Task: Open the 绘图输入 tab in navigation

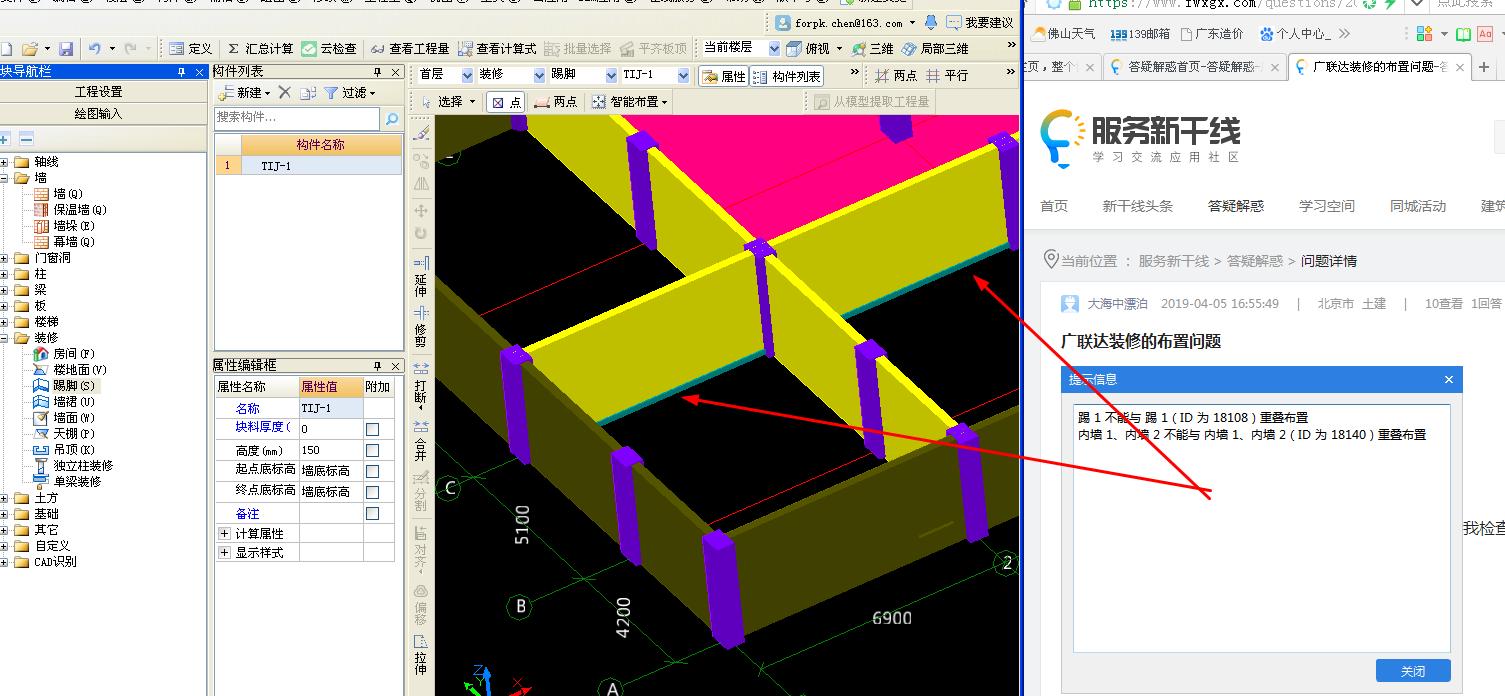Action: coord(98,113)
